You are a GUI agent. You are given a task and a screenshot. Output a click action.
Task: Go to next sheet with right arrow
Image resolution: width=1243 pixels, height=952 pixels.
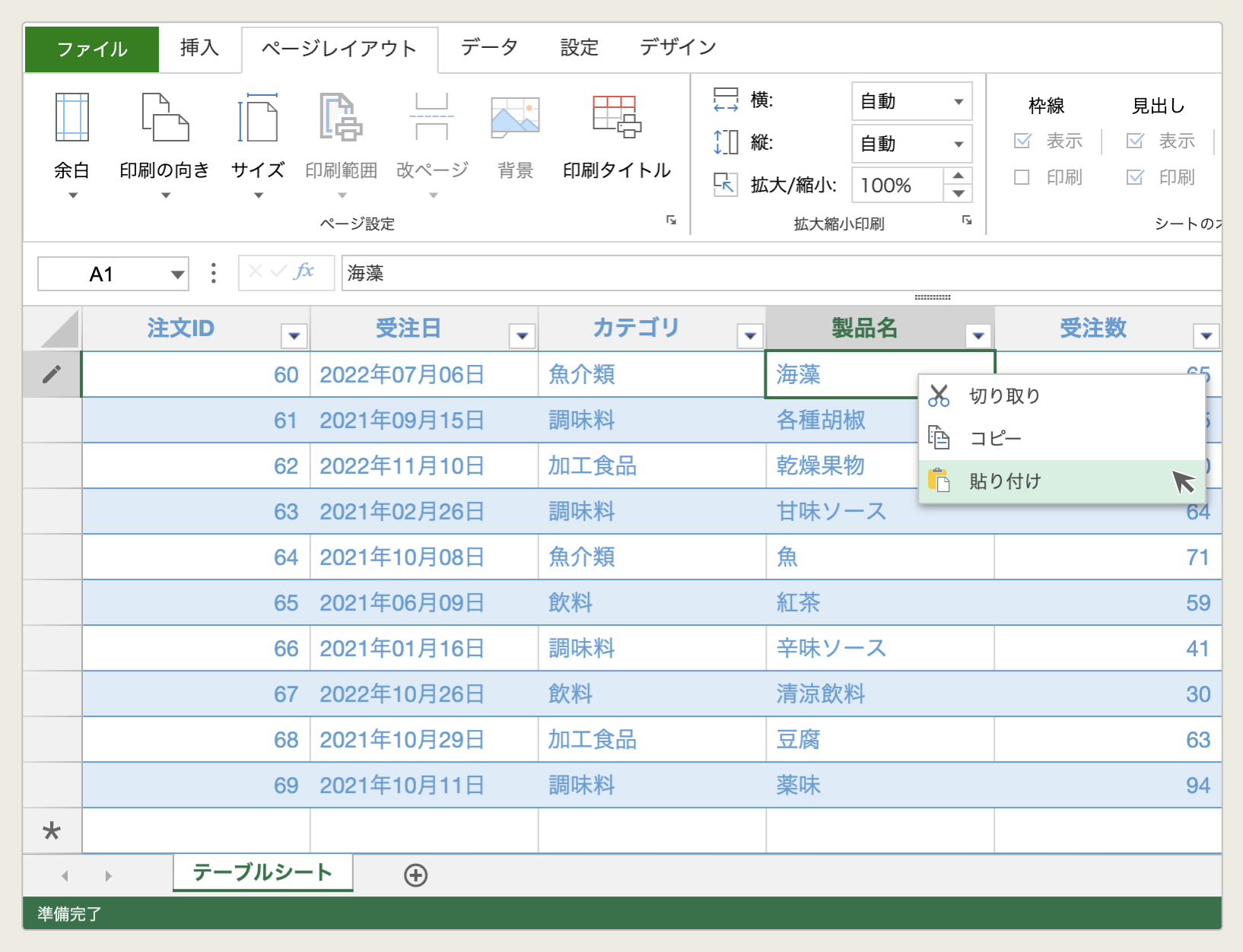click(x=108, y=876)
